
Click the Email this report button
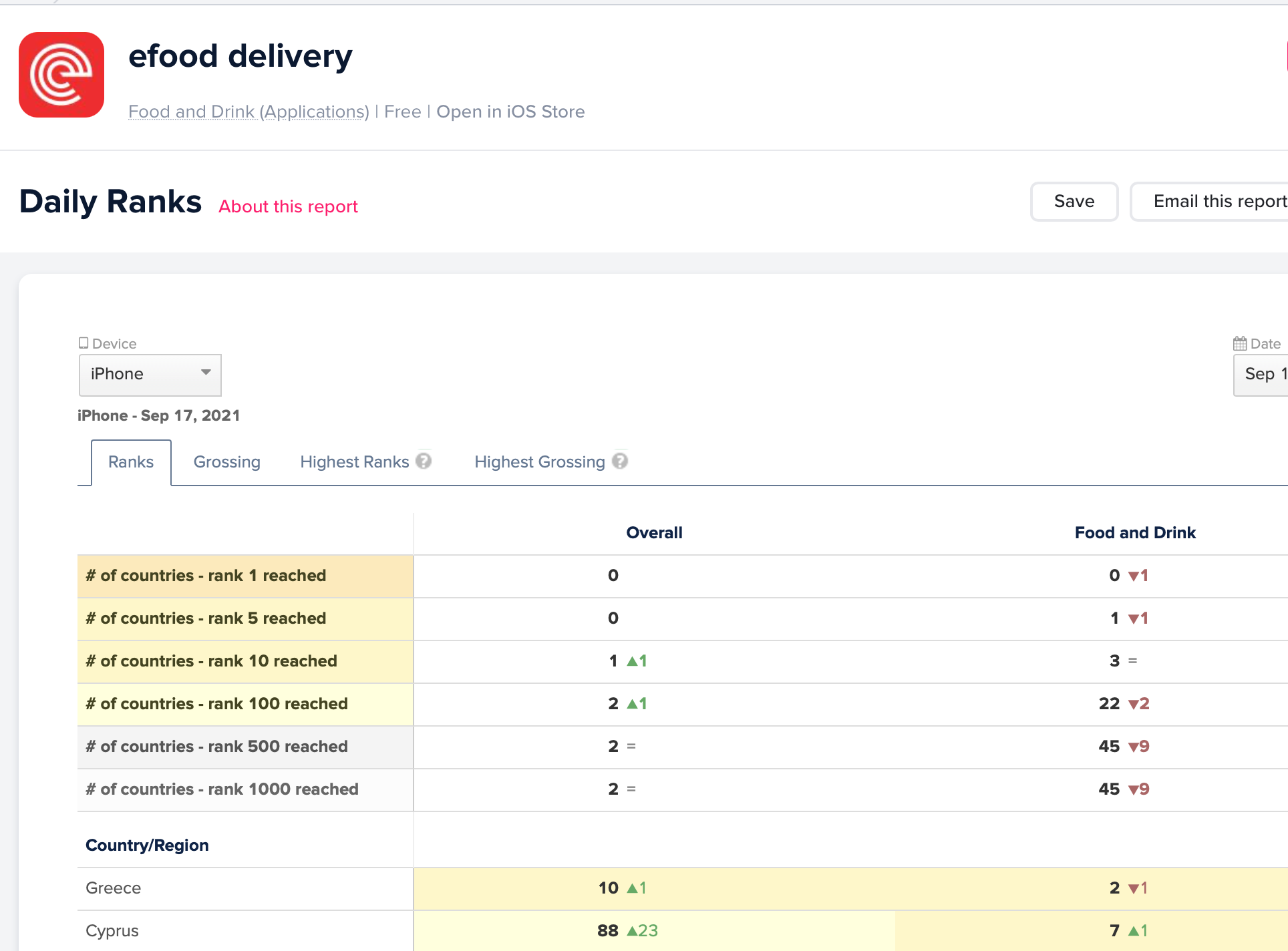[1209, 201]
